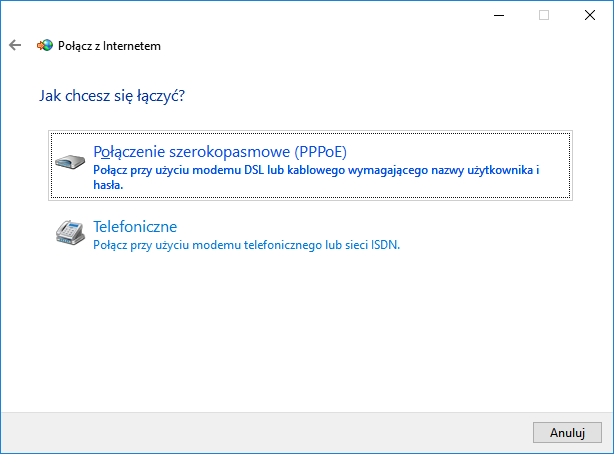The height and width of the screenshot is (454, 614).
Task: Click the dial-up description mentioning ISDN
Action: point(246,244)
